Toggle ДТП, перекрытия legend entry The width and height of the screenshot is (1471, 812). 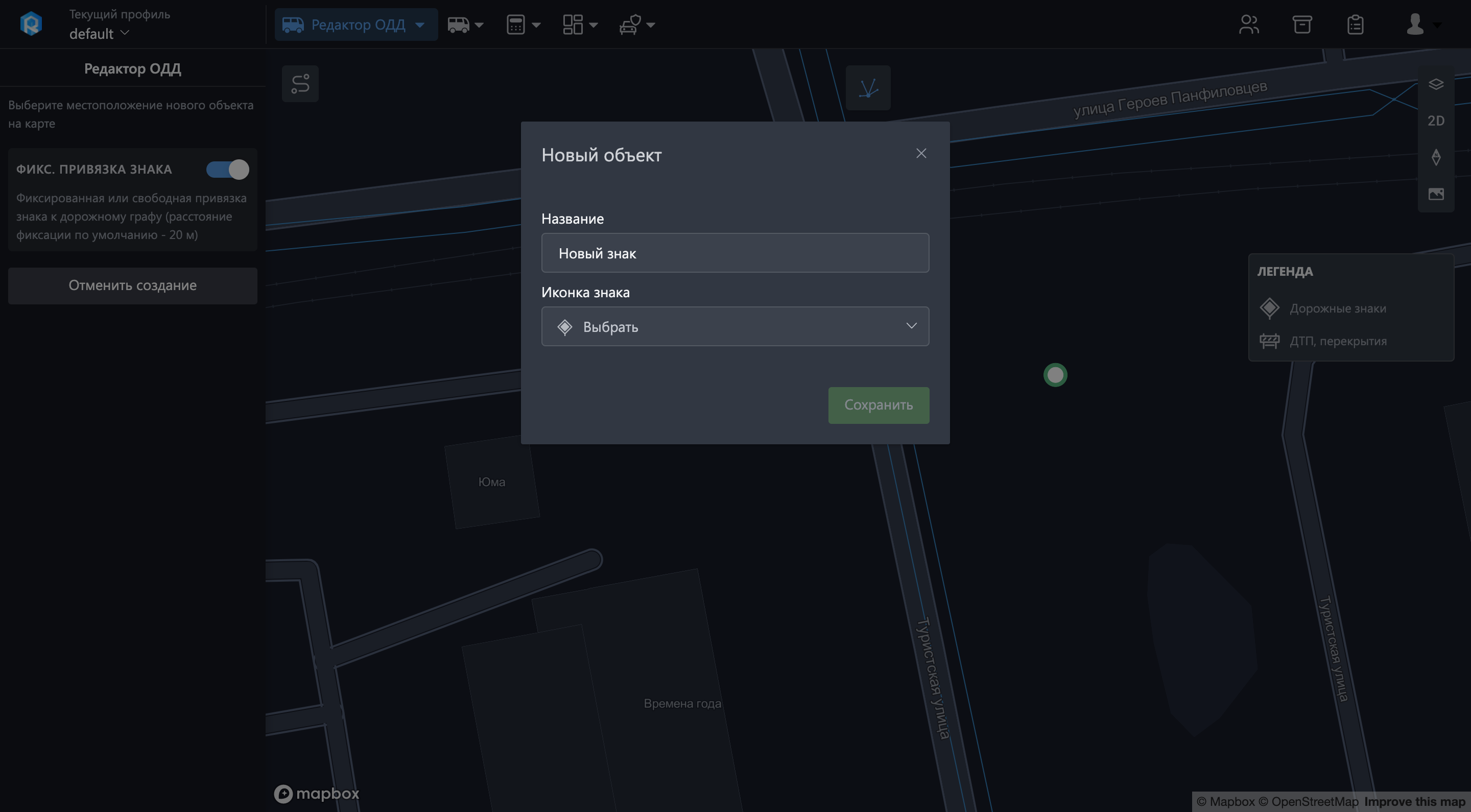click(x=1322, y=341)
